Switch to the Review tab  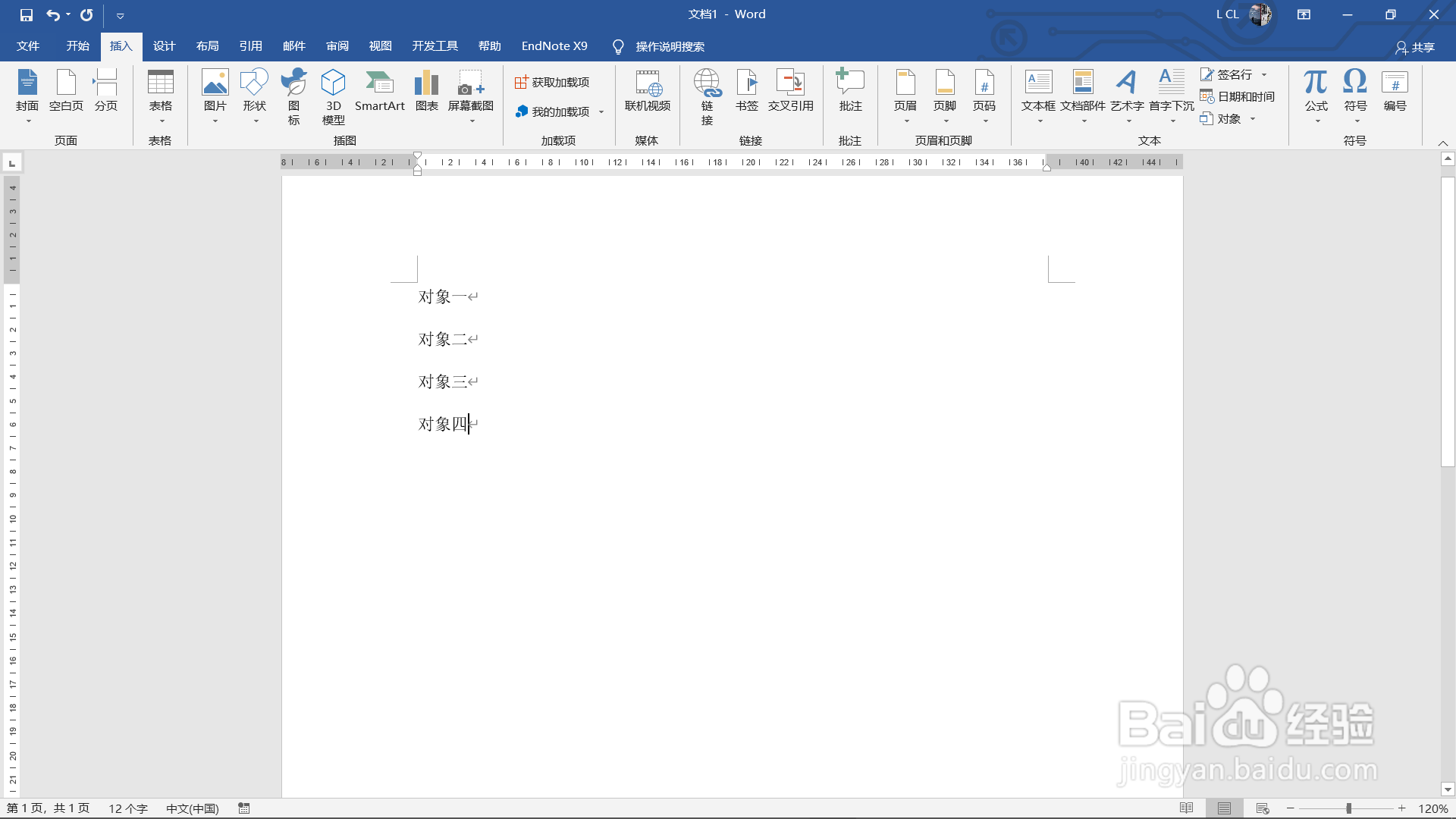coord(337,46)
